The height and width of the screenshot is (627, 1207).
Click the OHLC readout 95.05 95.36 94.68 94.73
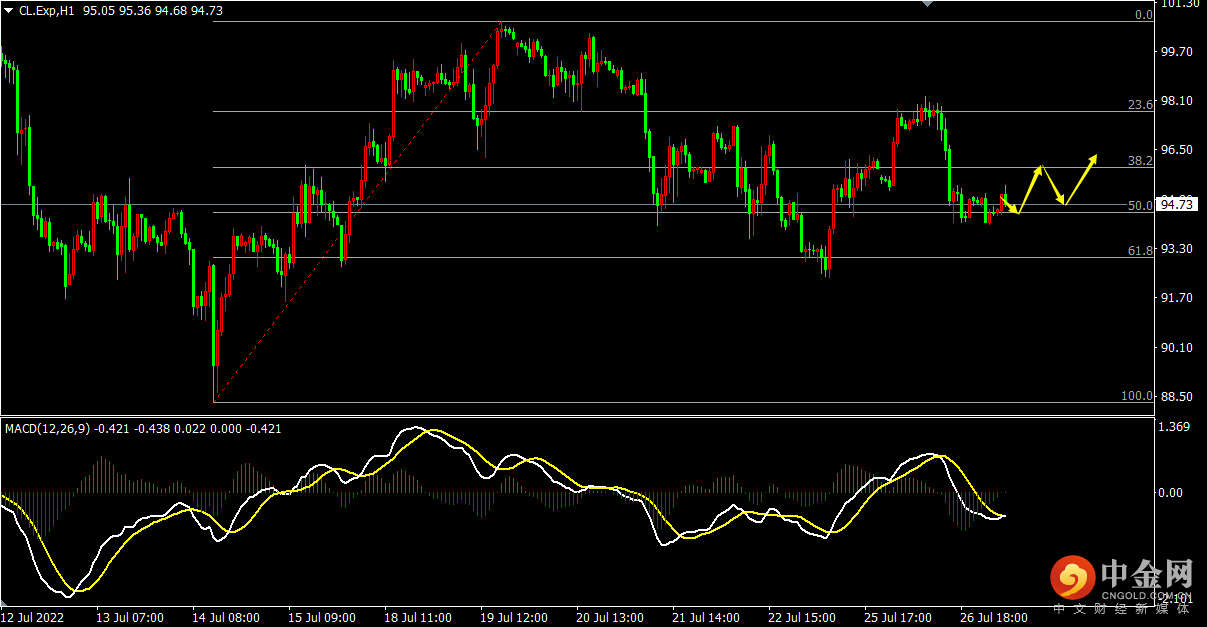[153, 10]
